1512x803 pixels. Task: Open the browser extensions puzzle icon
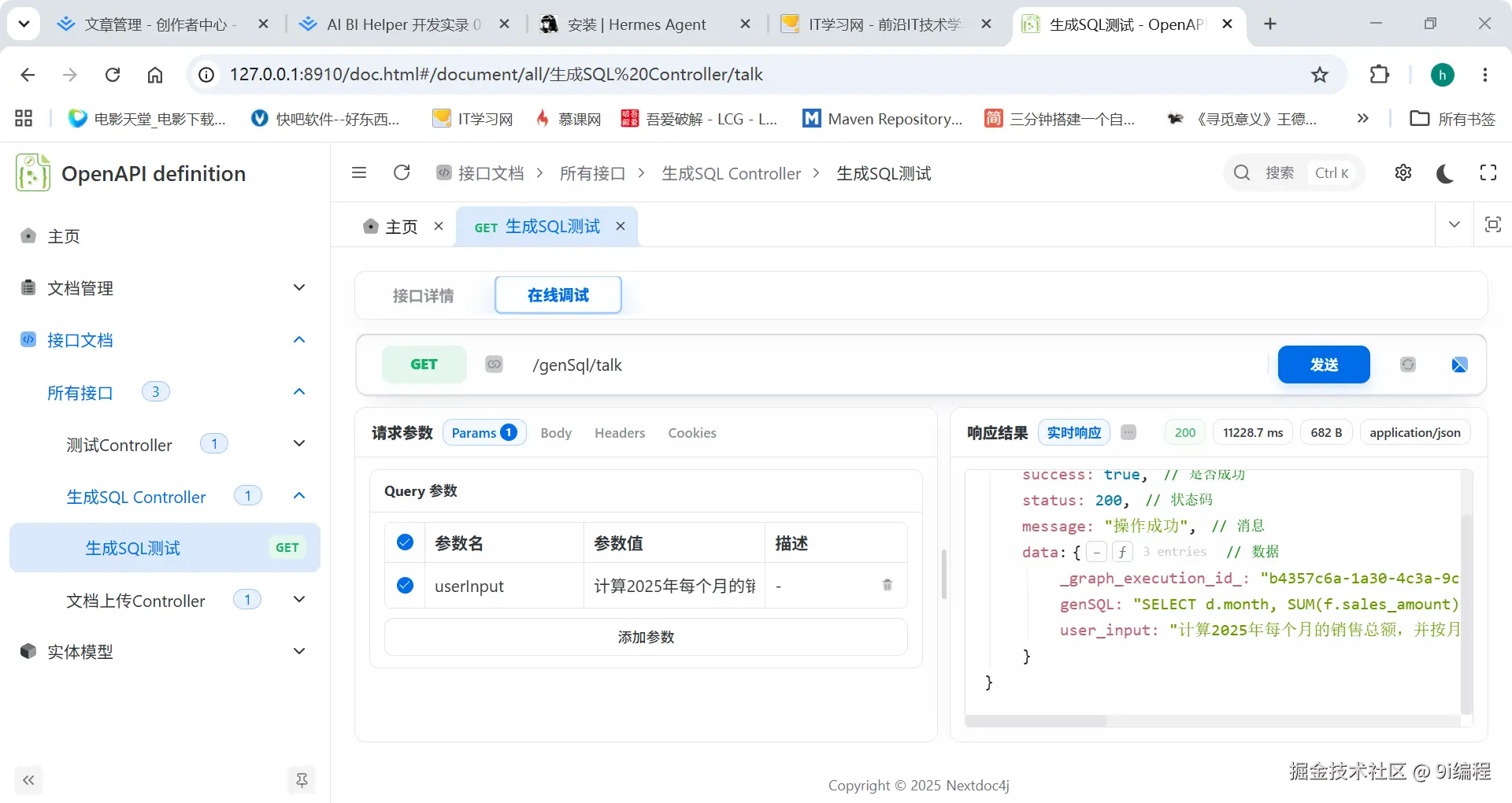[1380, 75]
